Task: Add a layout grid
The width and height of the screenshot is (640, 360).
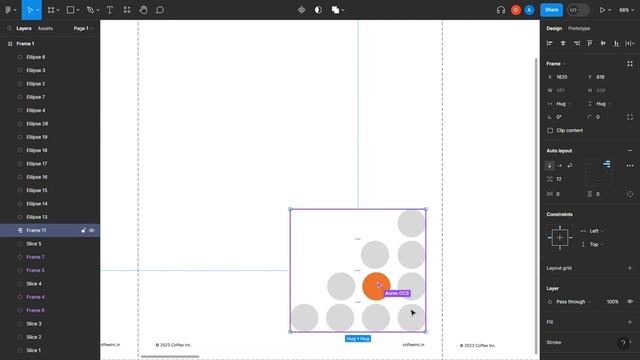Action: pyautogui.click(x=630, y=268)
